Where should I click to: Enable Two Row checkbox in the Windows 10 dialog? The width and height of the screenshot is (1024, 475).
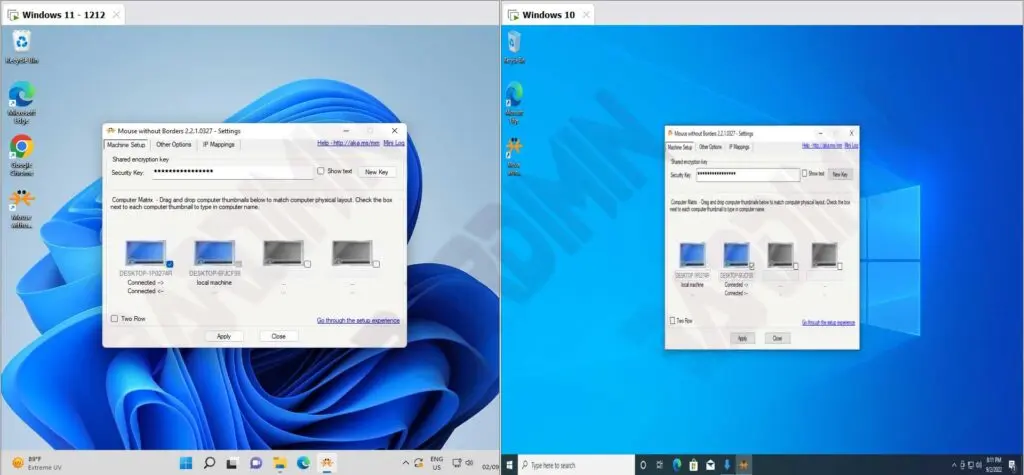pos(673,321)
